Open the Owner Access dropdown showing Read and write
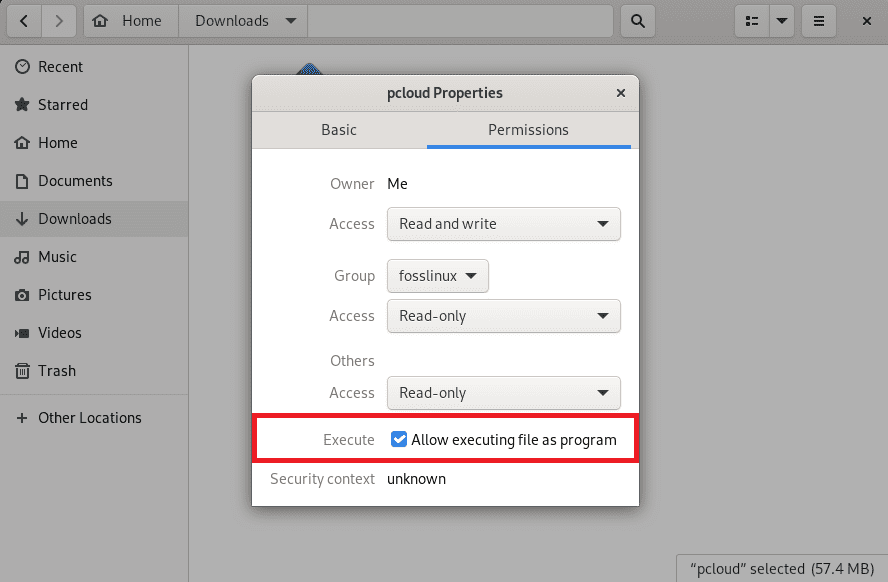Viewport: 888px width, 582px height. coord(503,224)
